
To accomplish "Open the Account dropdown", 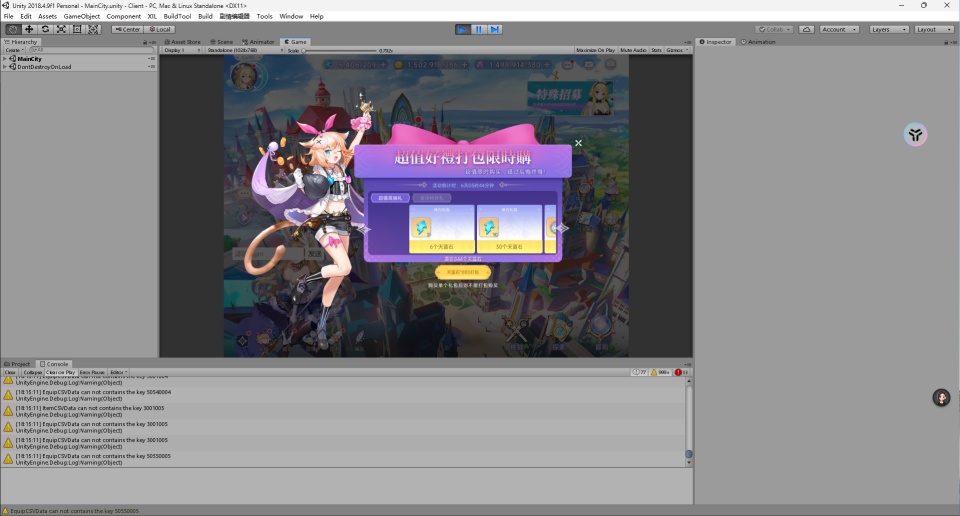I will (839, 29).
